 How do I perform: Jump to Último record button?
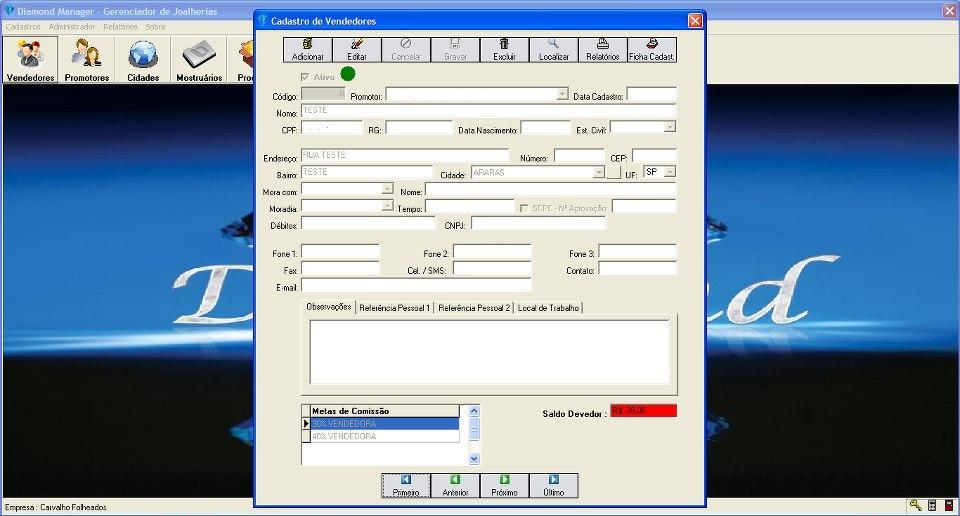553,486
